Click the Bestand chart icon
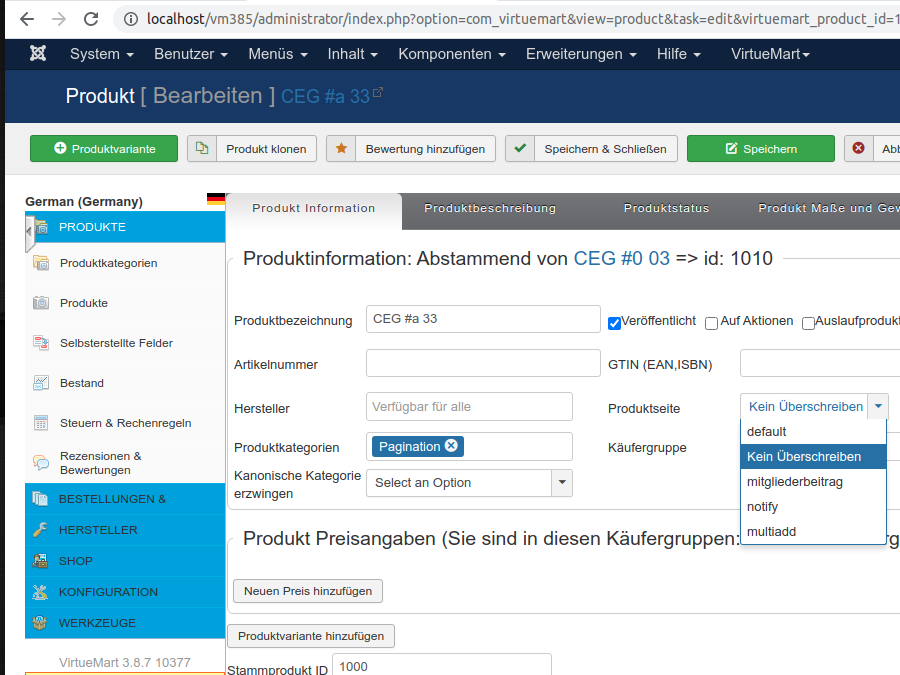 [41, 383]
